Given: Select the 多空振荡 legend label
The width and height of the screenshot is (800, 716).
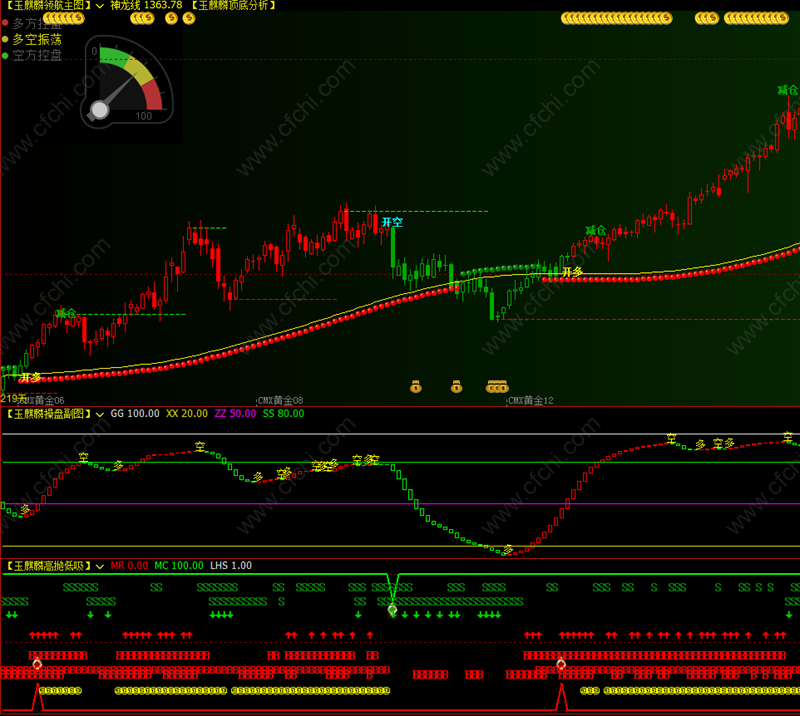Looking at the screenshot, I should [x=37, y=39].
